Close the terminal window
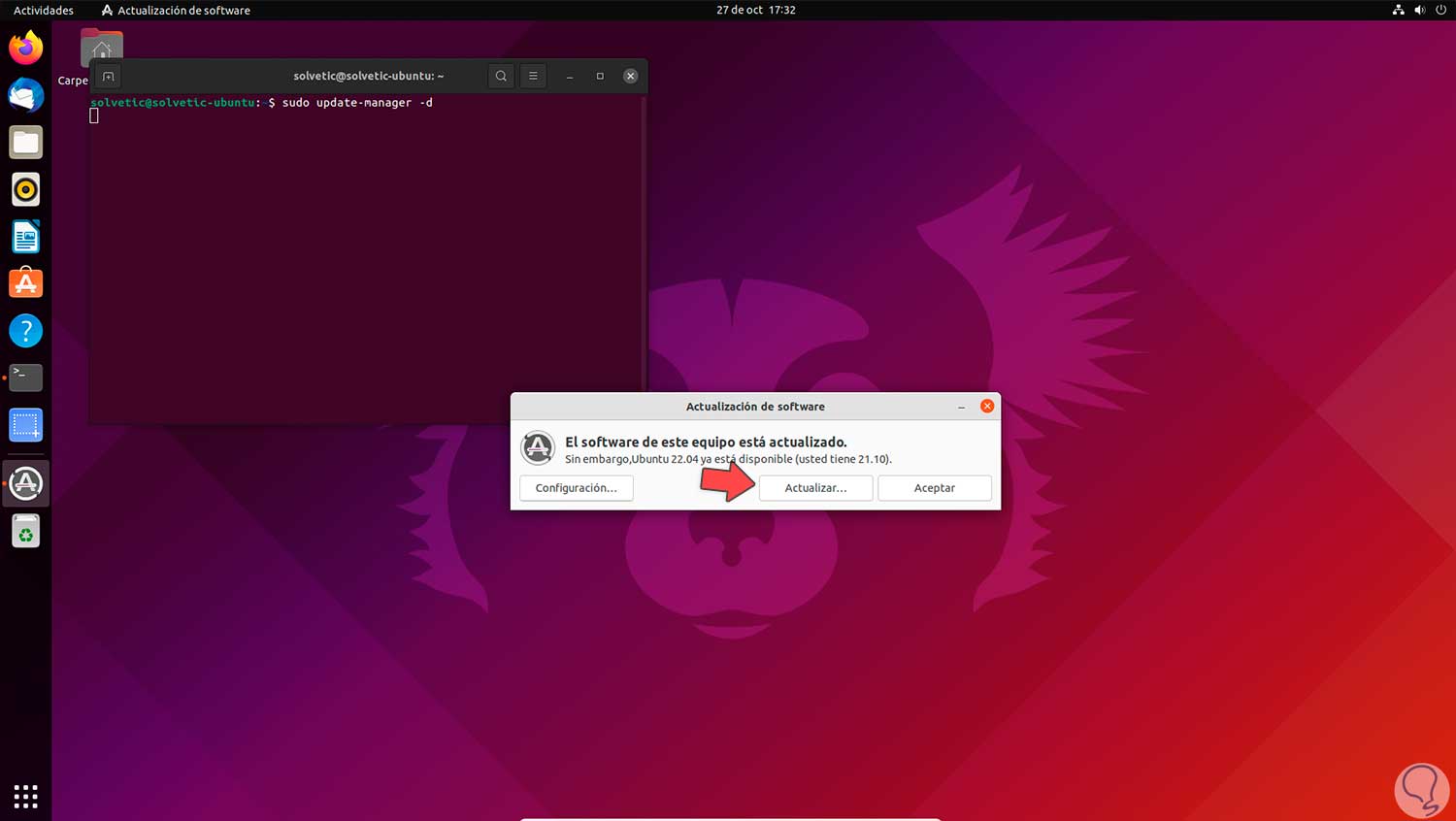The image size is (1456, 821). pos(631,76)
